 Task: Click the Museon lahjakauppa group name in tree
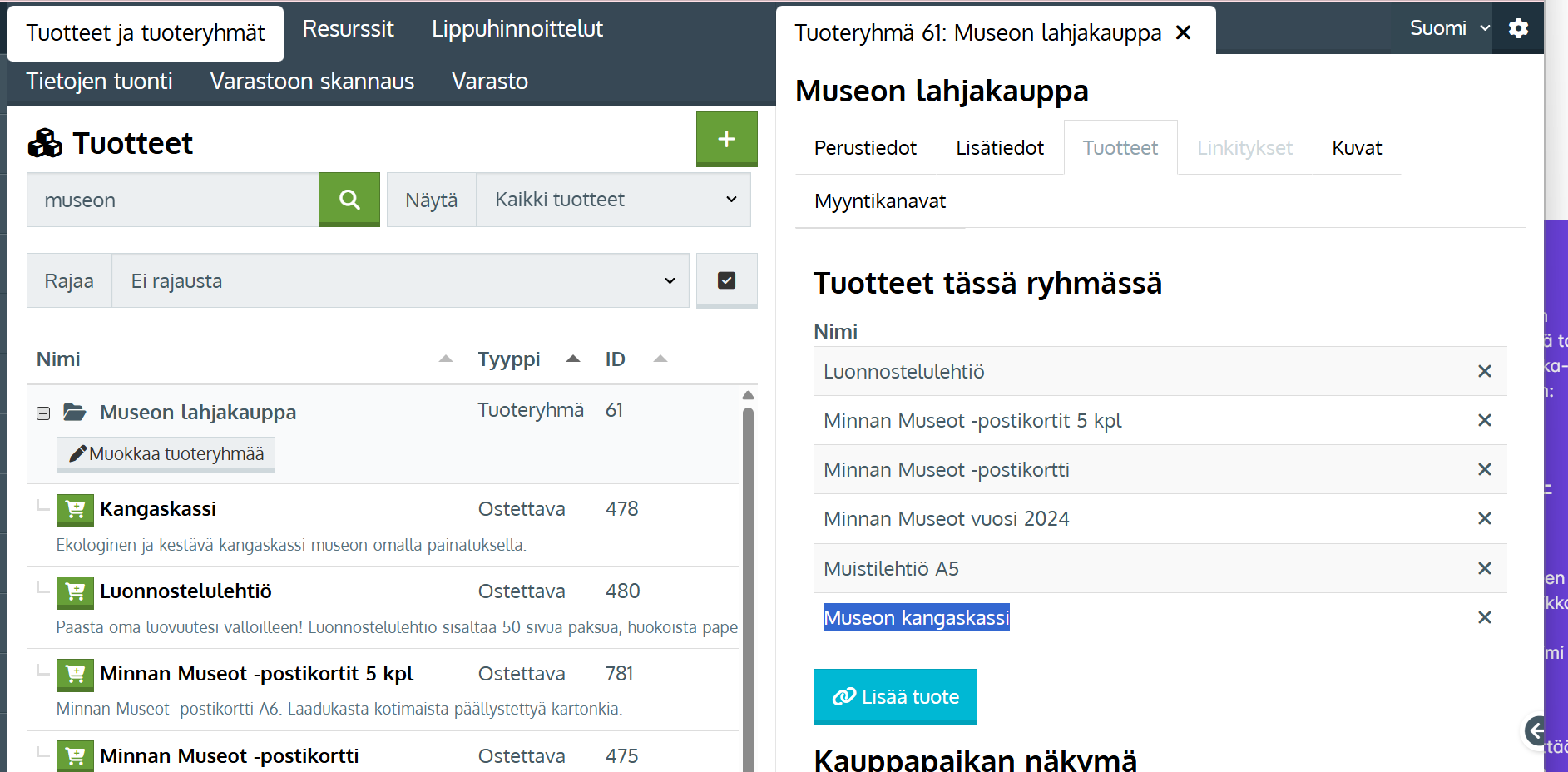(198, 413)
